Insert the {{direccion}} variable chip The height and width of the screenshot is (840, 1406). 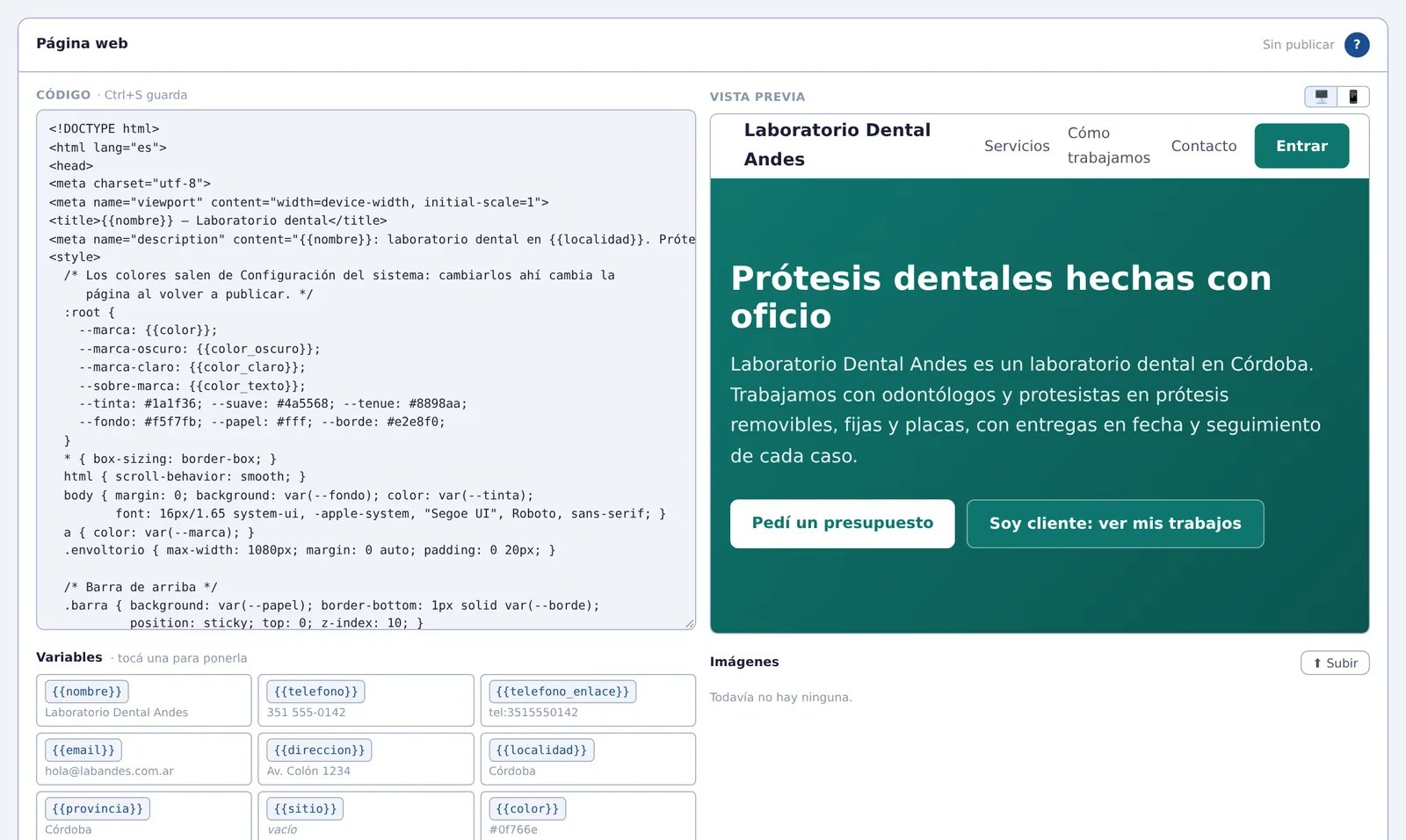tap(320, 750)
